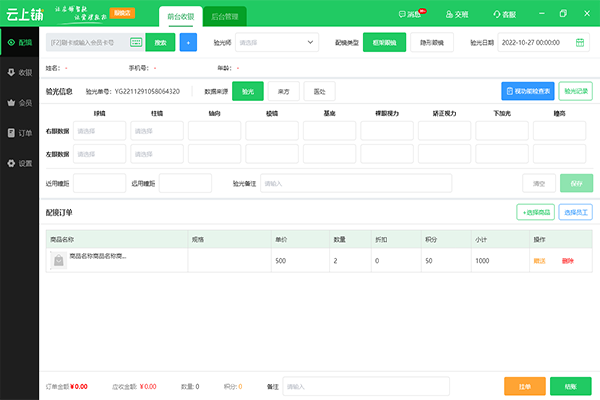The image size is (600, 400).
Task: Click the blue plus add-member button
Action: pos(188,43)
